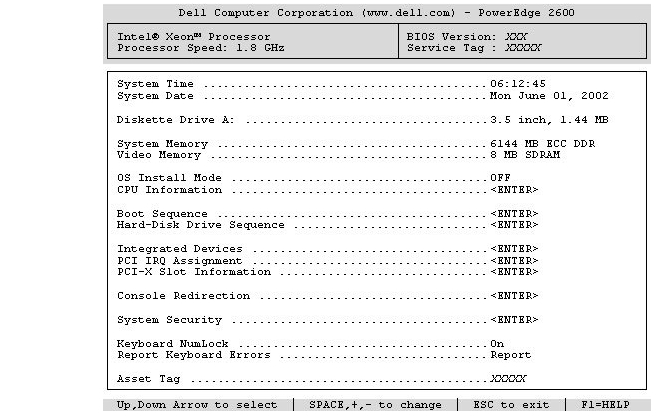Viewport: 658px width, 416px height.
Task: Click the Diskette Drive A: label
Action: pos(175,120)
